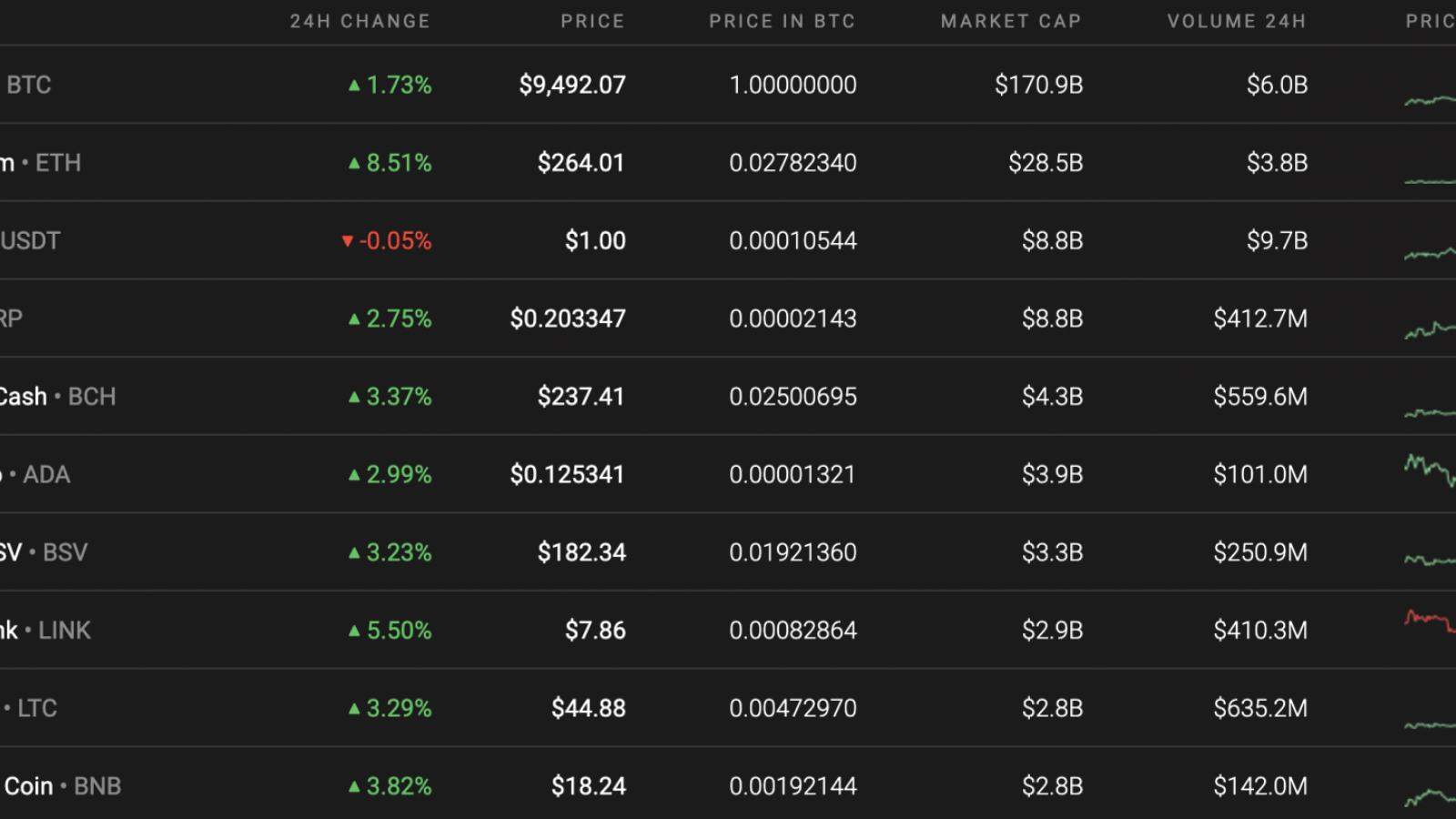Open the Bitcoin Cash BCH row name
This screenshot has height=819, width=1456.
[58, 397]
